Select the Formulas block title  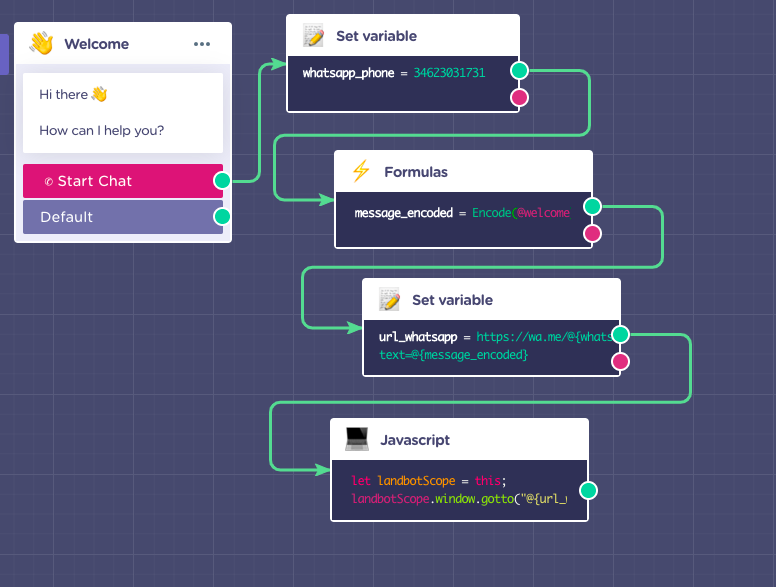click(416, 172)
